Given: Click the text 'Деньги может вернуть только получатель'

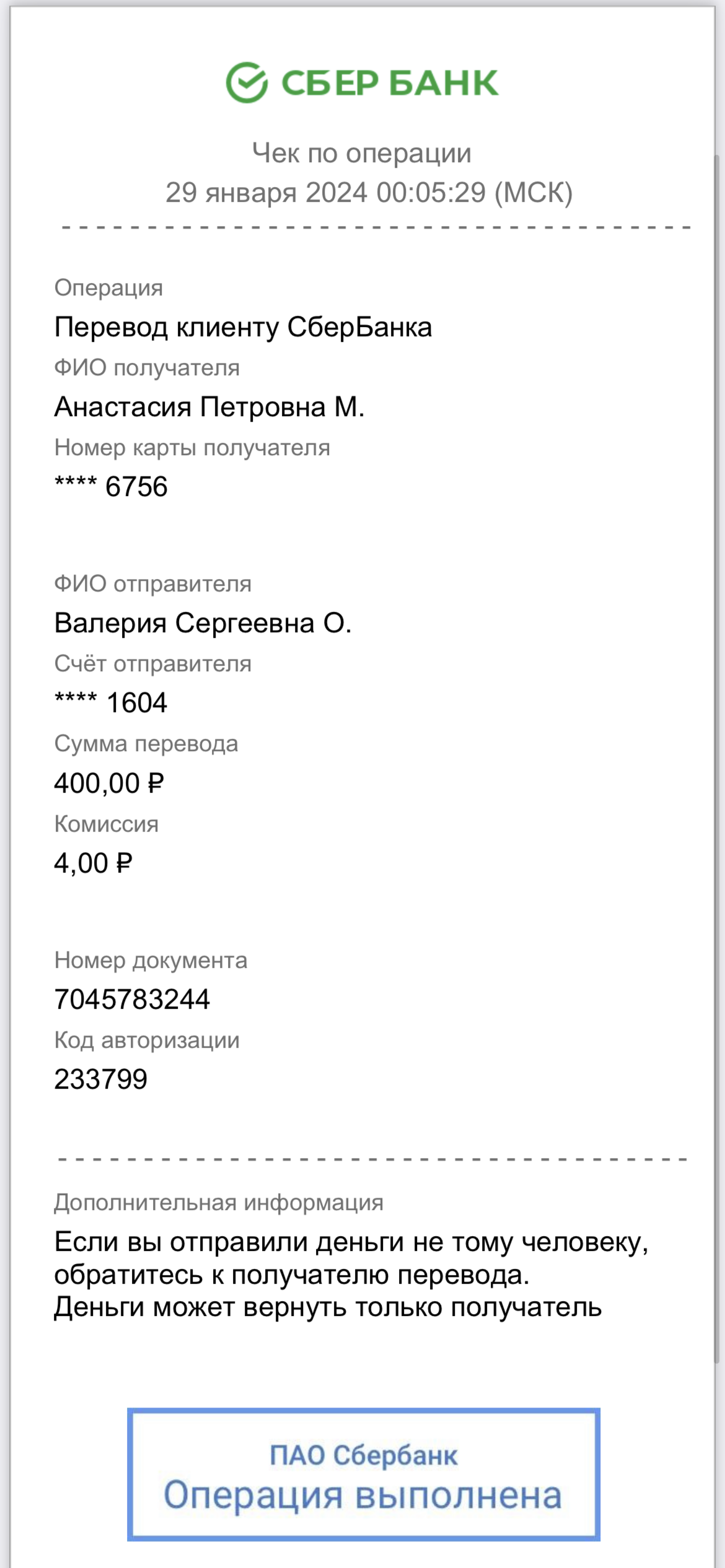Looking at the screenshot, I should pyautogui.click(x=328, y=1307).
